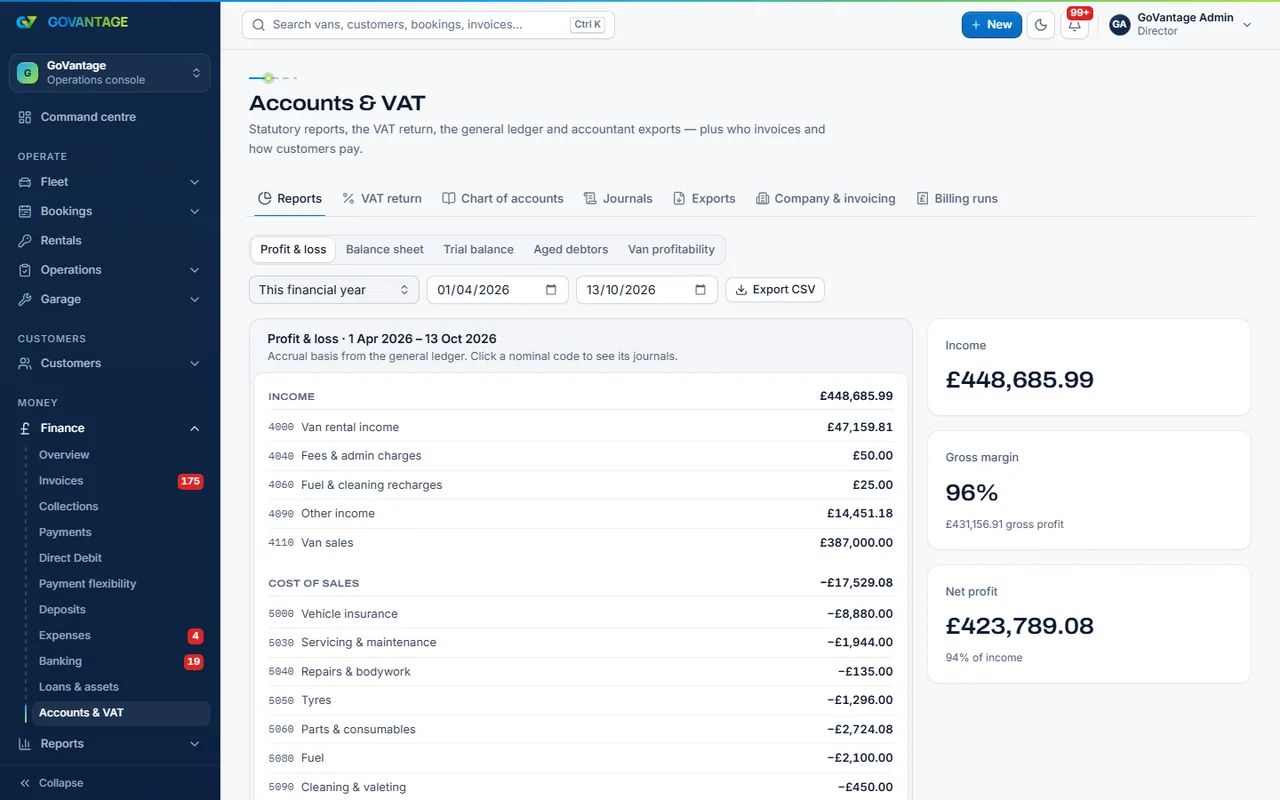Image resolution: width=1280 pixels, height=800 pixels.
Task: Click the search magnifier icon
Action: 259,25
